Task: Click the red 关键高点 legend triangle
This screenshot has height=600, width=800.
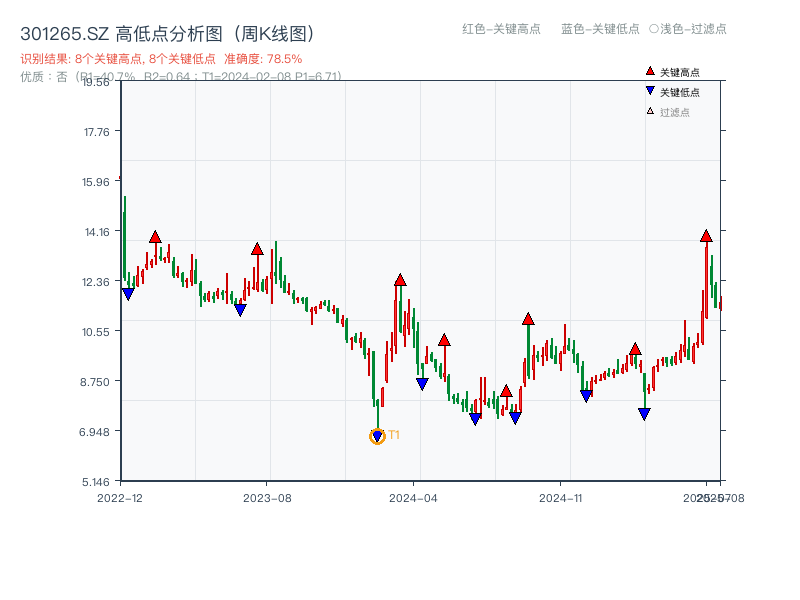Action: [x=650, y=72]
